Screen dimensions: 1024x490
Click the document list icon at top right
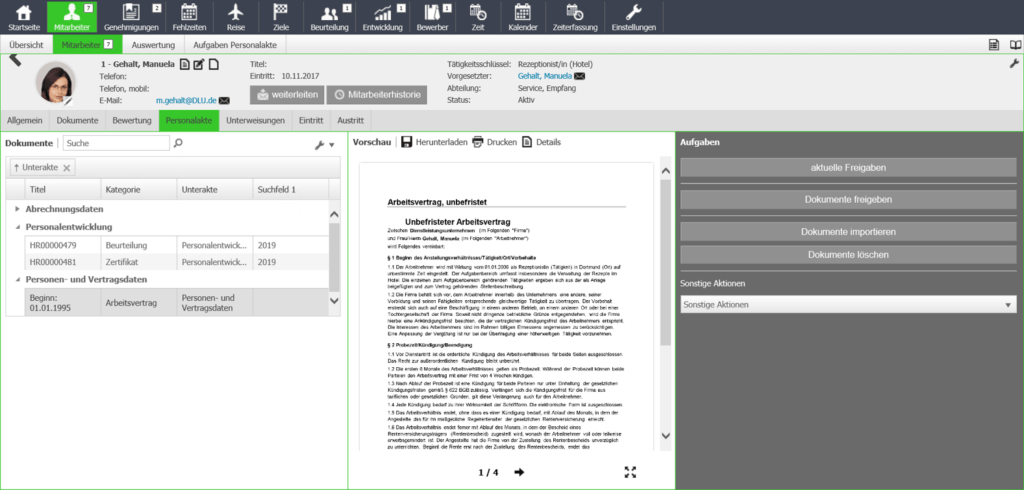[x=993, y=44]
